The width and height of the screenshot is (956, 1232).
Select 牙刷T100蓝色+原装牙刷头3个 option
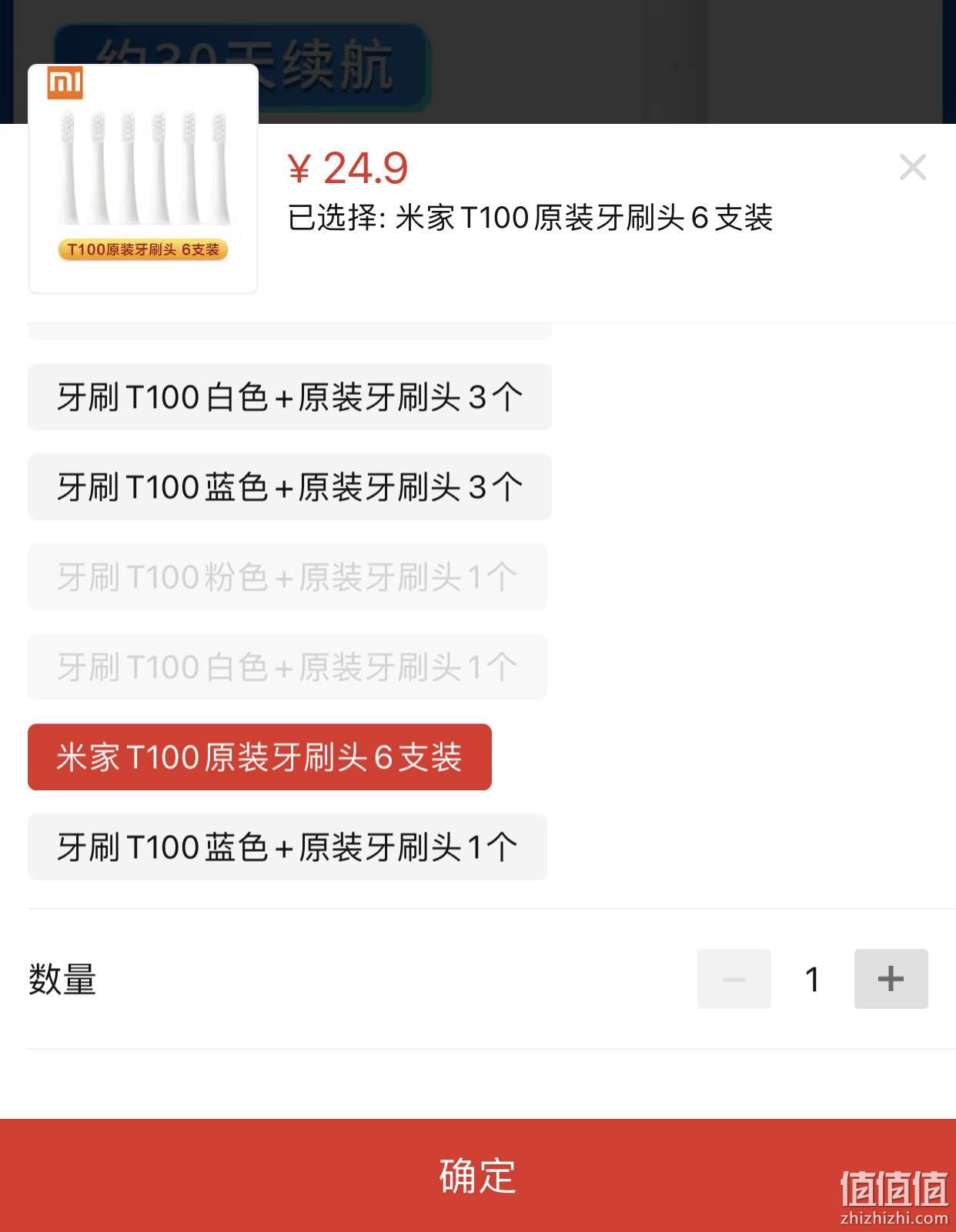tap(289, 487)
